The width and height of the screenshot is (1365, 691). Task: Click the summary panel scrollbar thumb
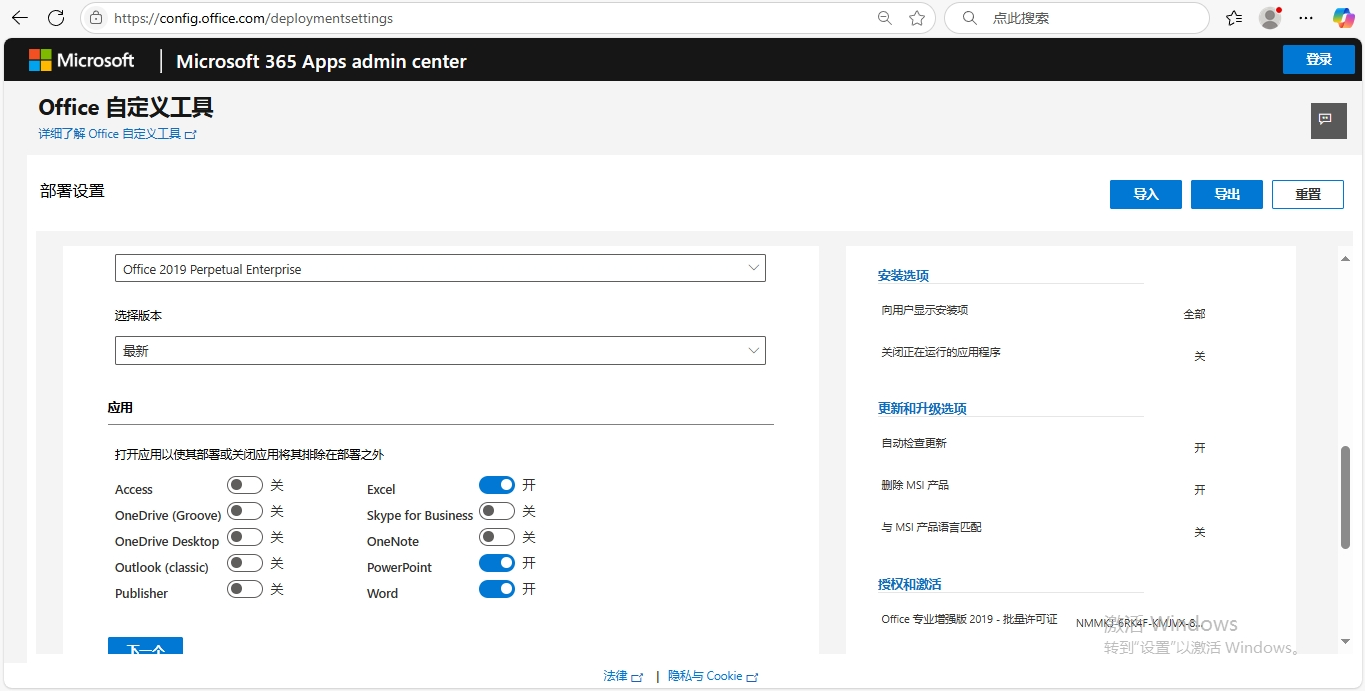1345,497
